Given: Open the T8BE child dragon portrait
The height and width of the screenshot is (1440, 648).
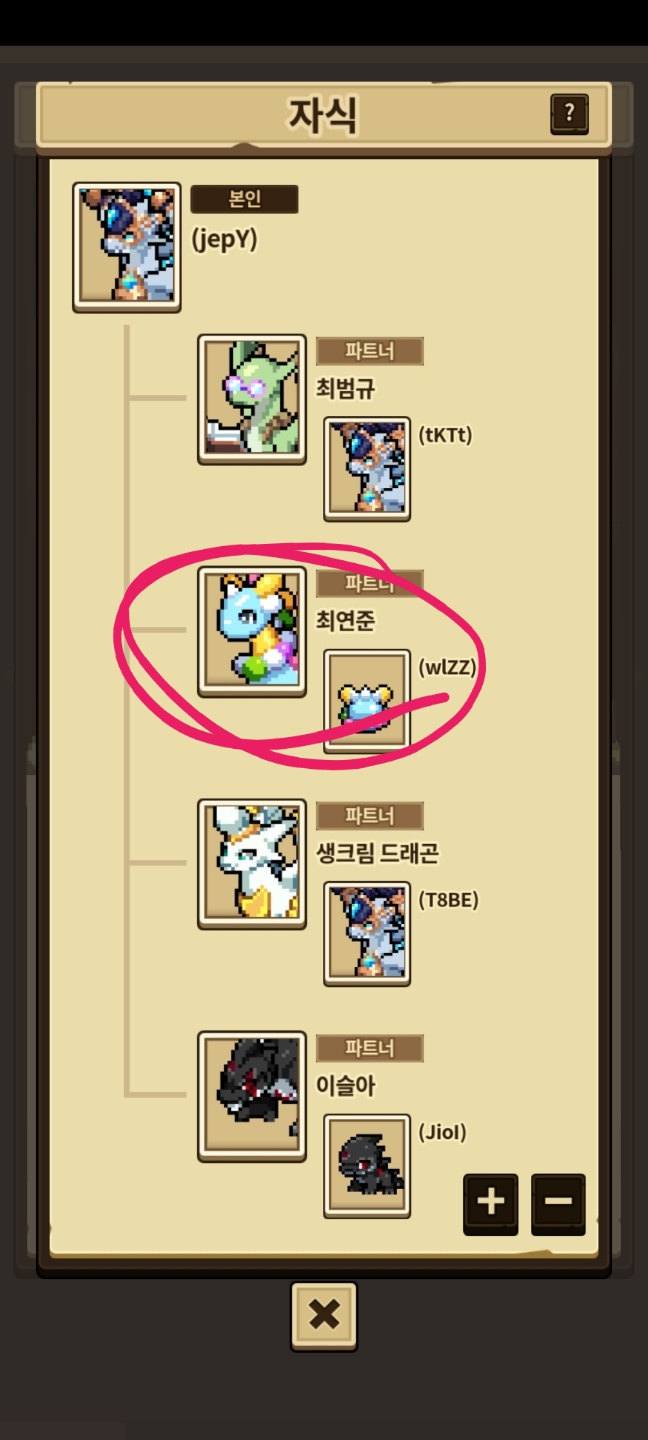Looking at the screenshot, I should tap(367, 934).
